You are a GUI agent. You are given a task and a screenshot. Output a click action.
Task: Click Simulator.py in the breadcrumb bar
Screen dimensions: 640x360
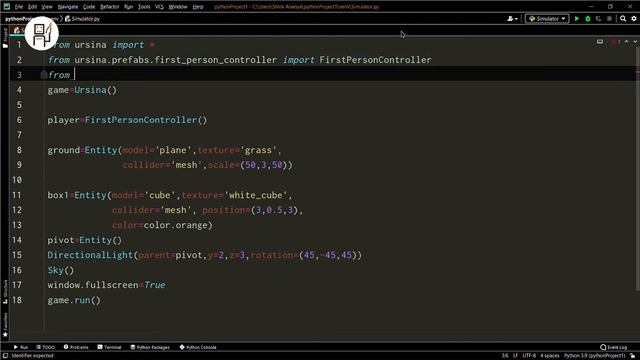(82, 19)
